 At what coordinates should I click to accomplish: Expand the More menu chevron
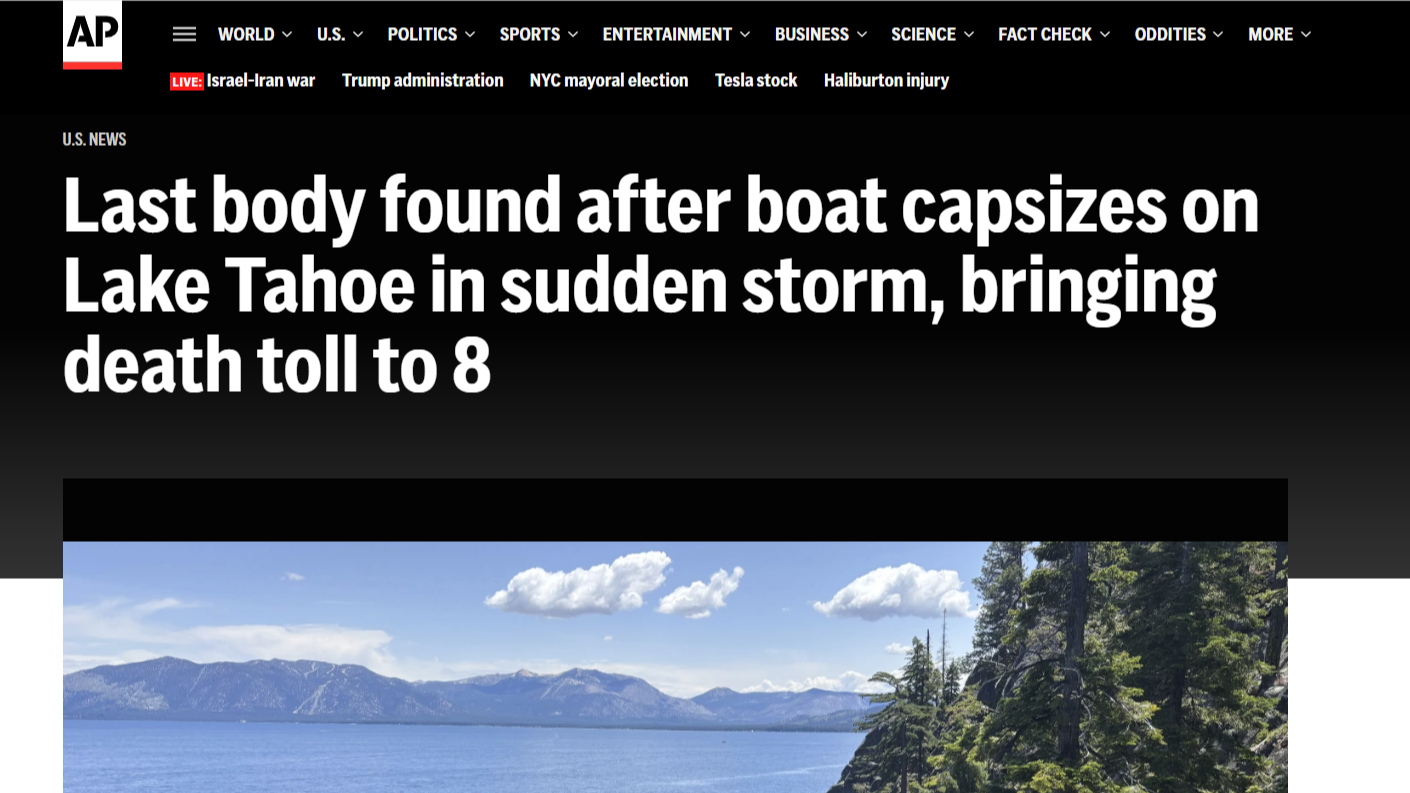pos(1305,35)
